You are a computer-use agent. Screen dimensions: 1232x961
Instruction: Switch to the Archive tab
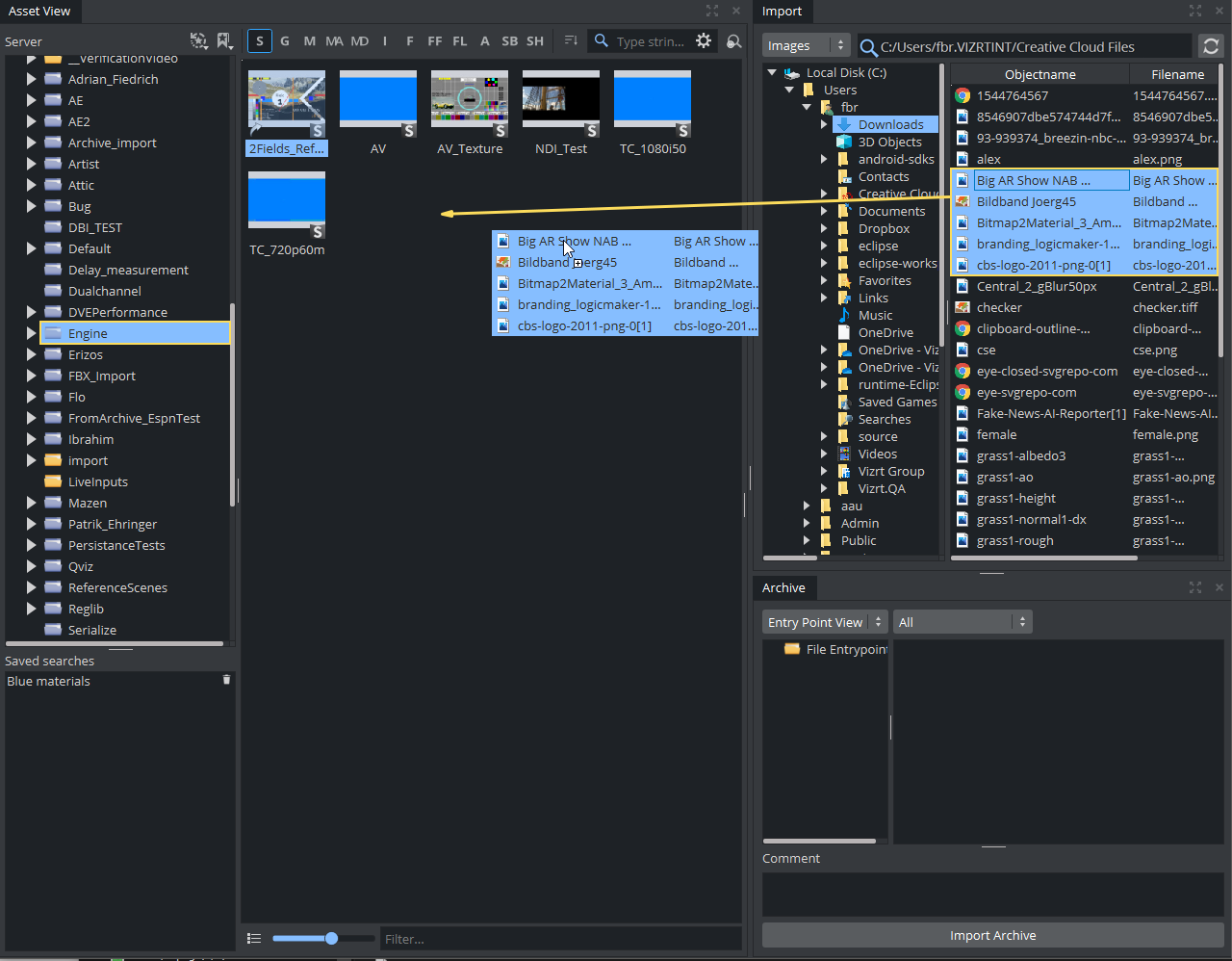point(783,587)
